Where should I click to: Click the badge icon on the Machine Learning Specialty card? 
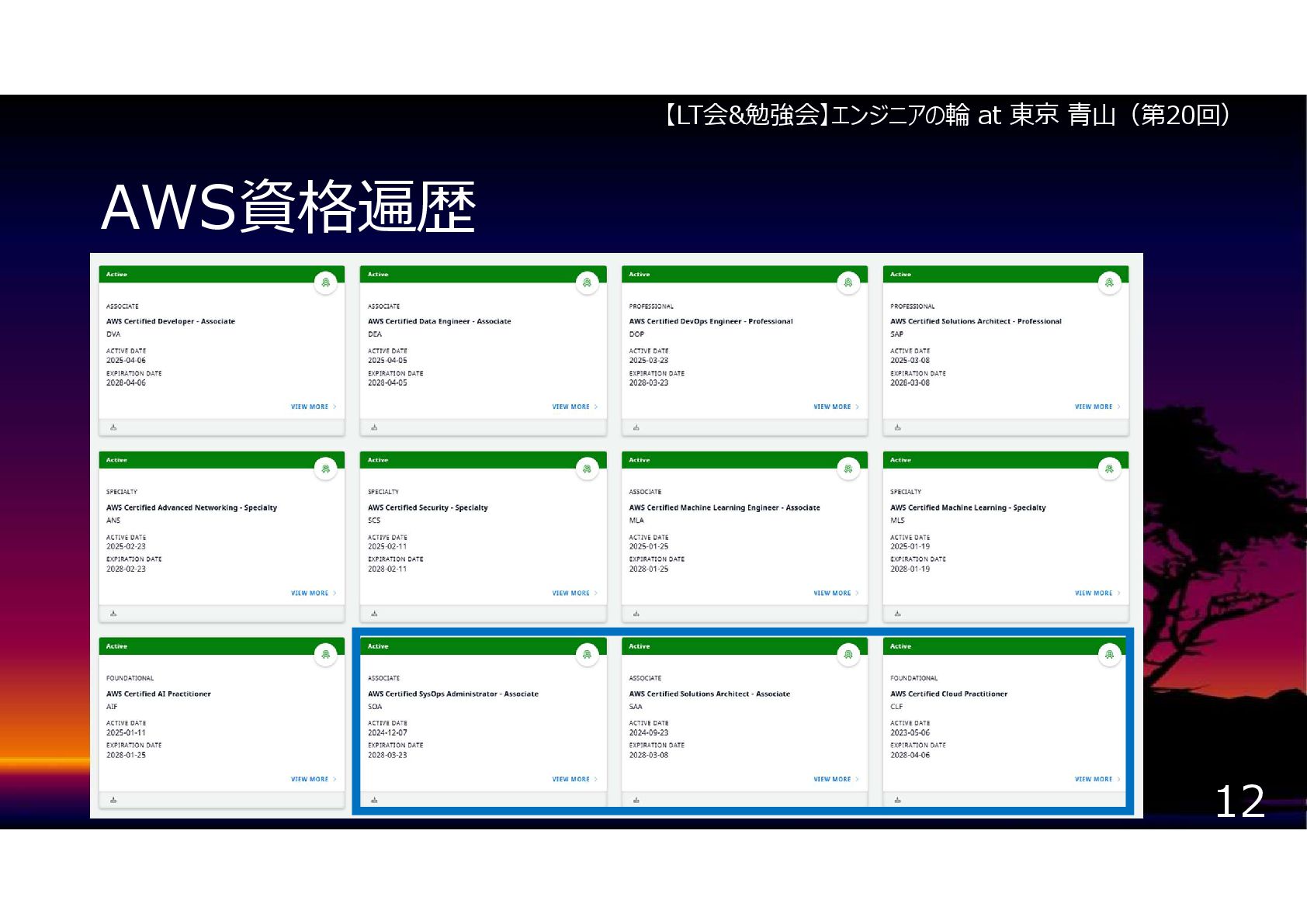coord(1110,469)
